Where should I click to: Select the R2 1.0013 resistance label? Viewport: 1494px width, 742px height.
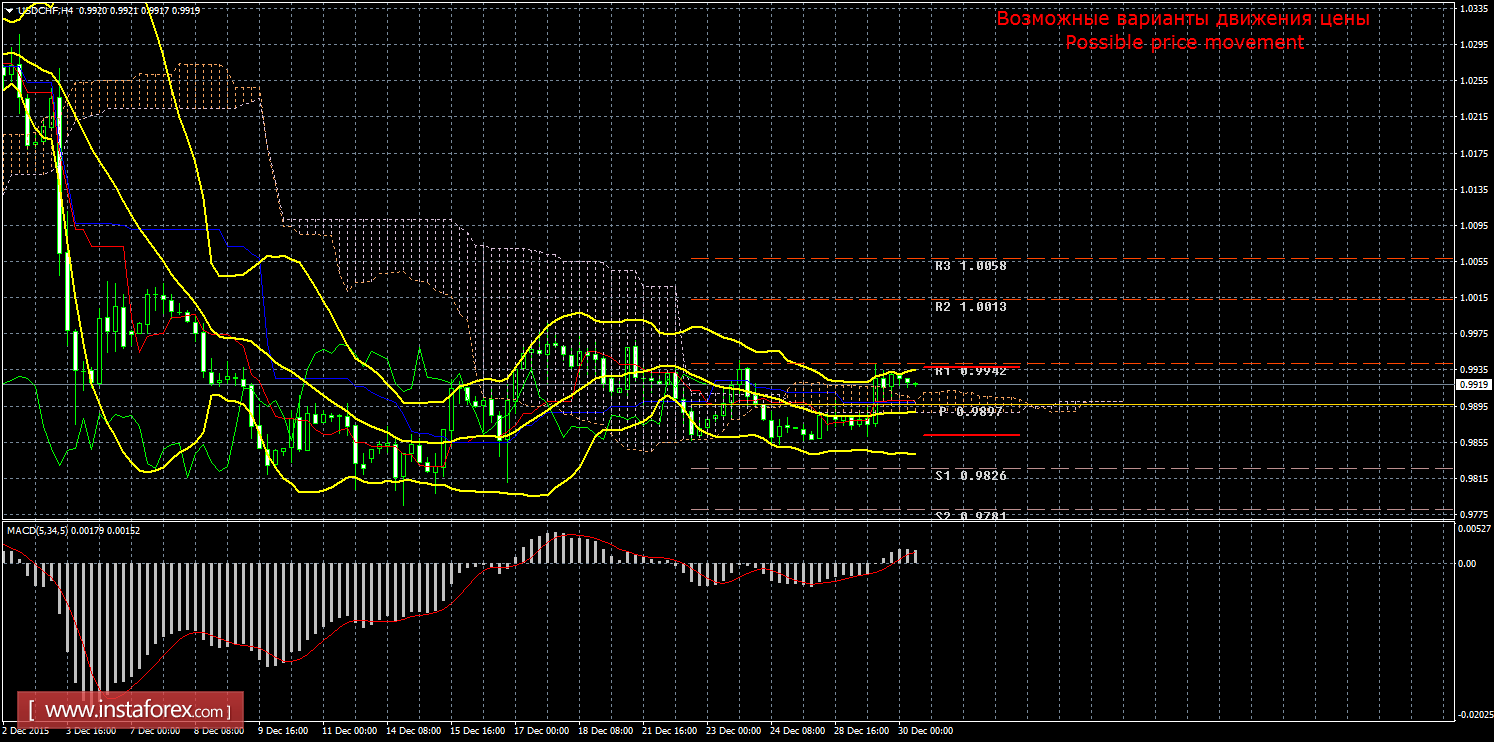(x=970, y=307)
